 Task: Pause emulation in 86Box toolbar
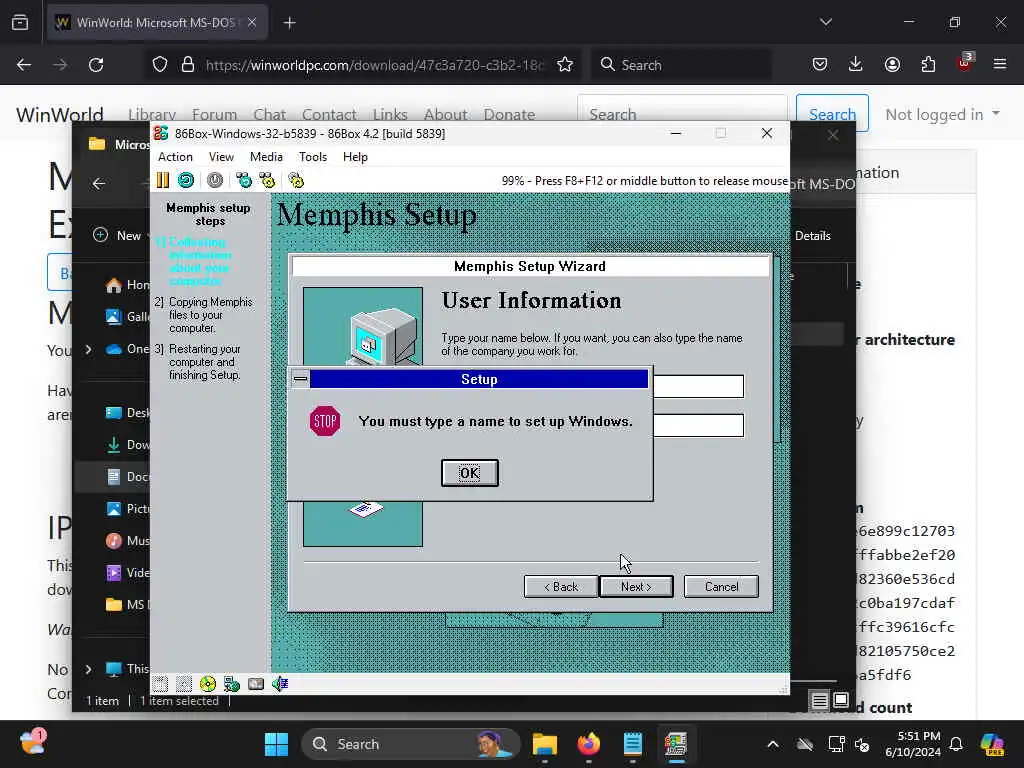[x=163, y=180]
